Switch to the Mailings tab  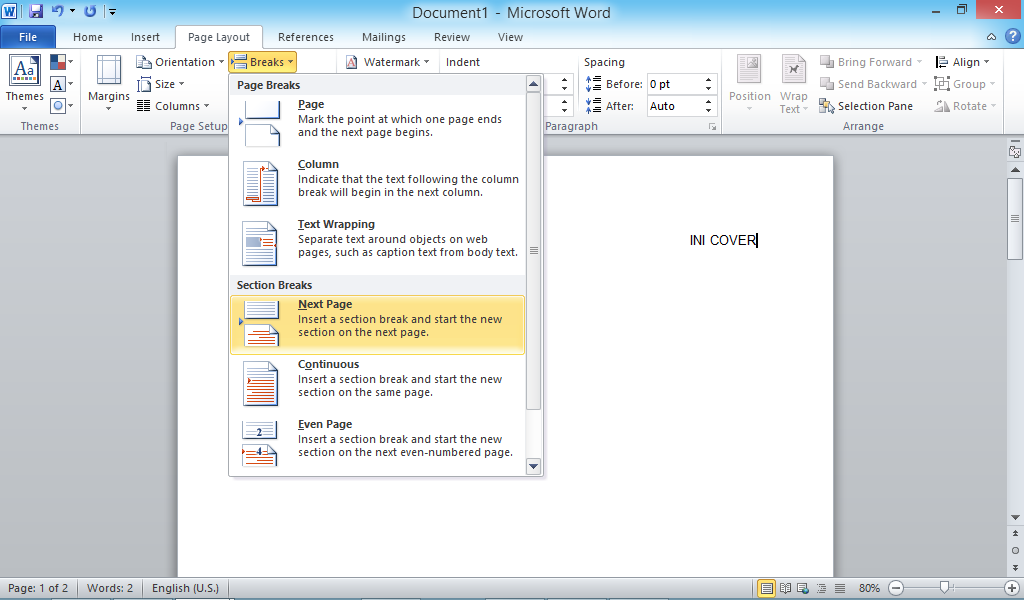[x=384, y=37]
